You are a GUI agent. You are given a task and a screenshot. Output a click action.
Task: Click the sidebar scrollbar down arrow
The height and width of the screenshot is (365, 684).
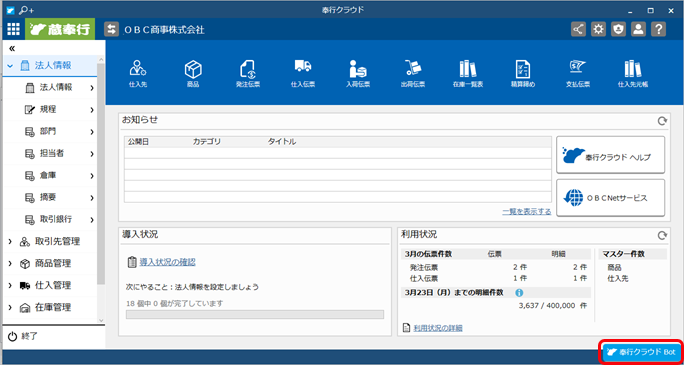pyautogui.click(x=101, y=320)
